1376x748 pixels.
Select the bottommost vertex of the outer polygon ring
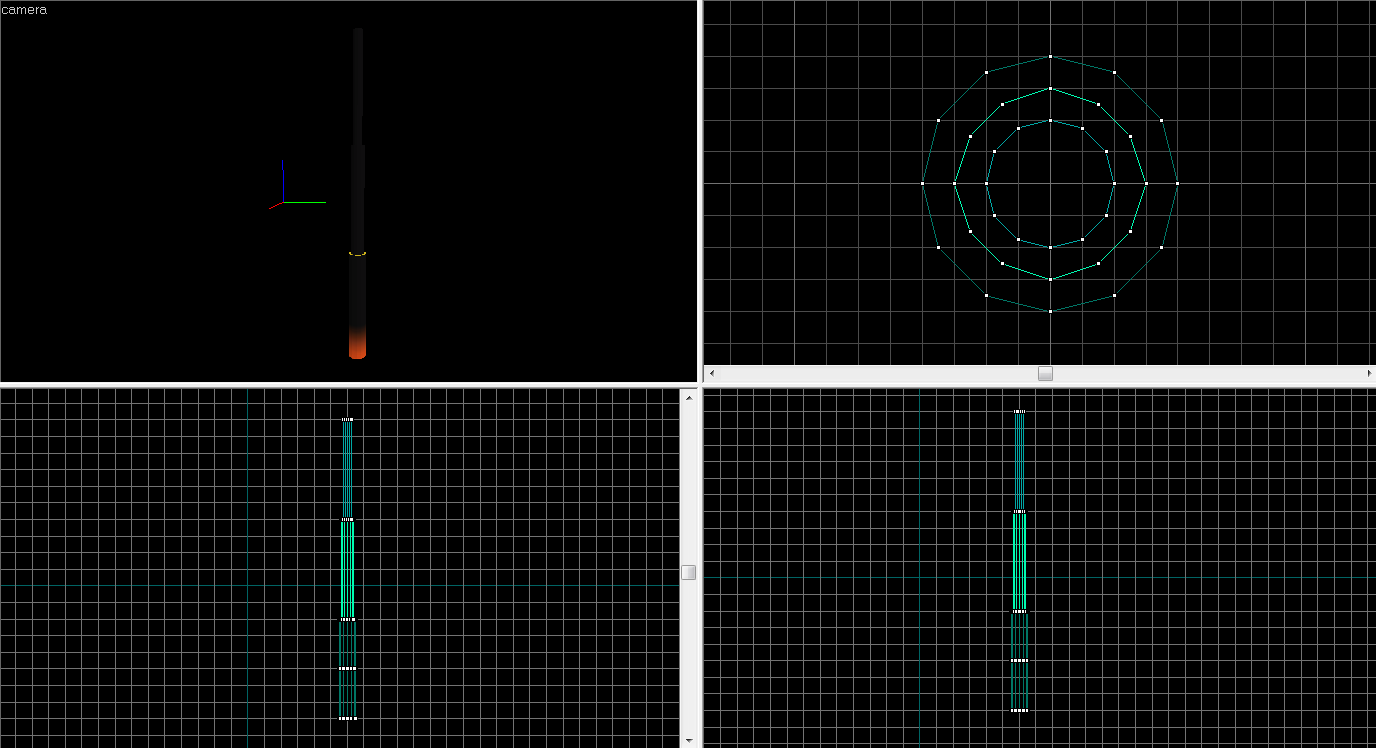coord(1050,311)
